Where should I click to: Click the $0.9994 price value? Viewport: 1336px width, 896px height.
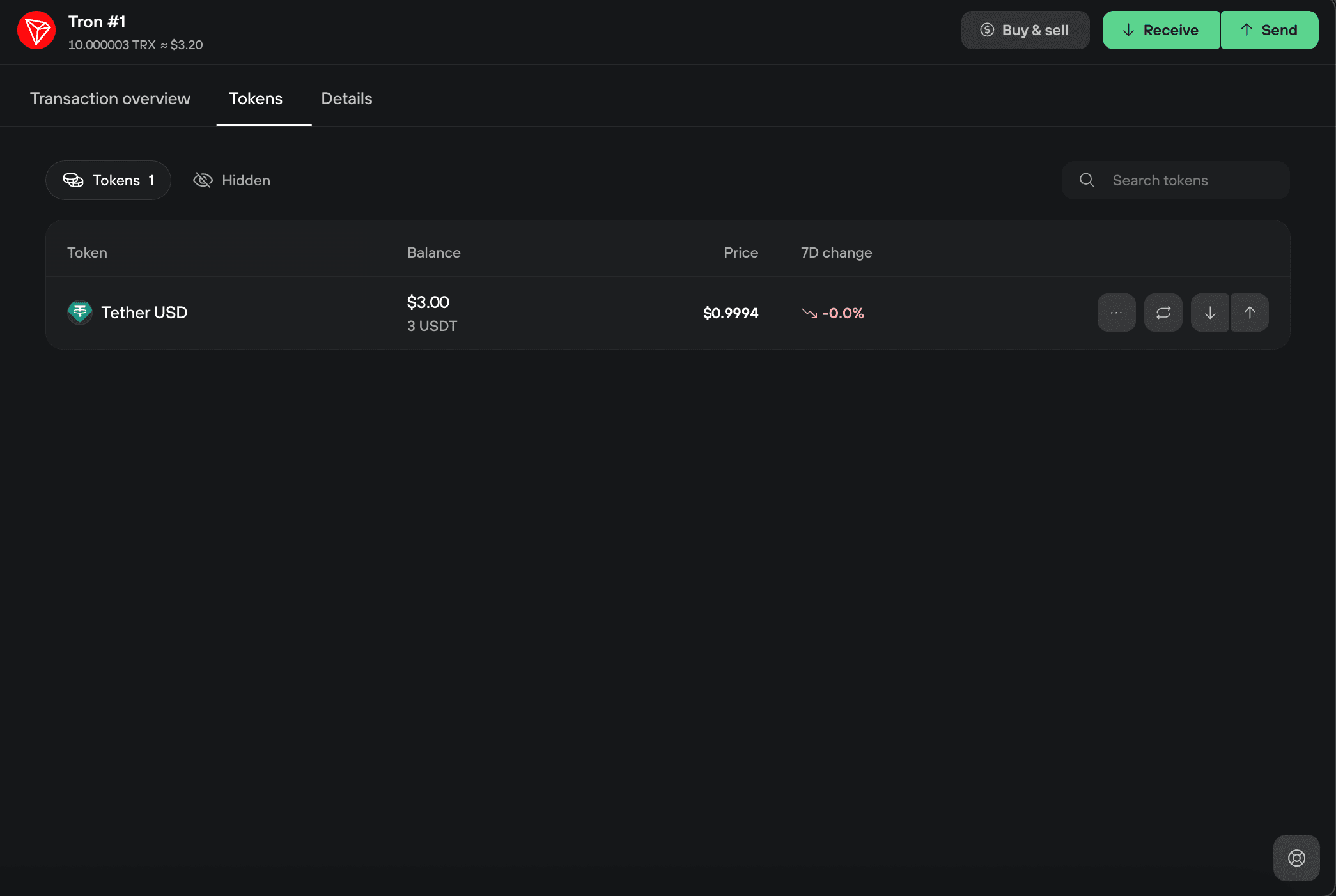(x=731, y=313)
